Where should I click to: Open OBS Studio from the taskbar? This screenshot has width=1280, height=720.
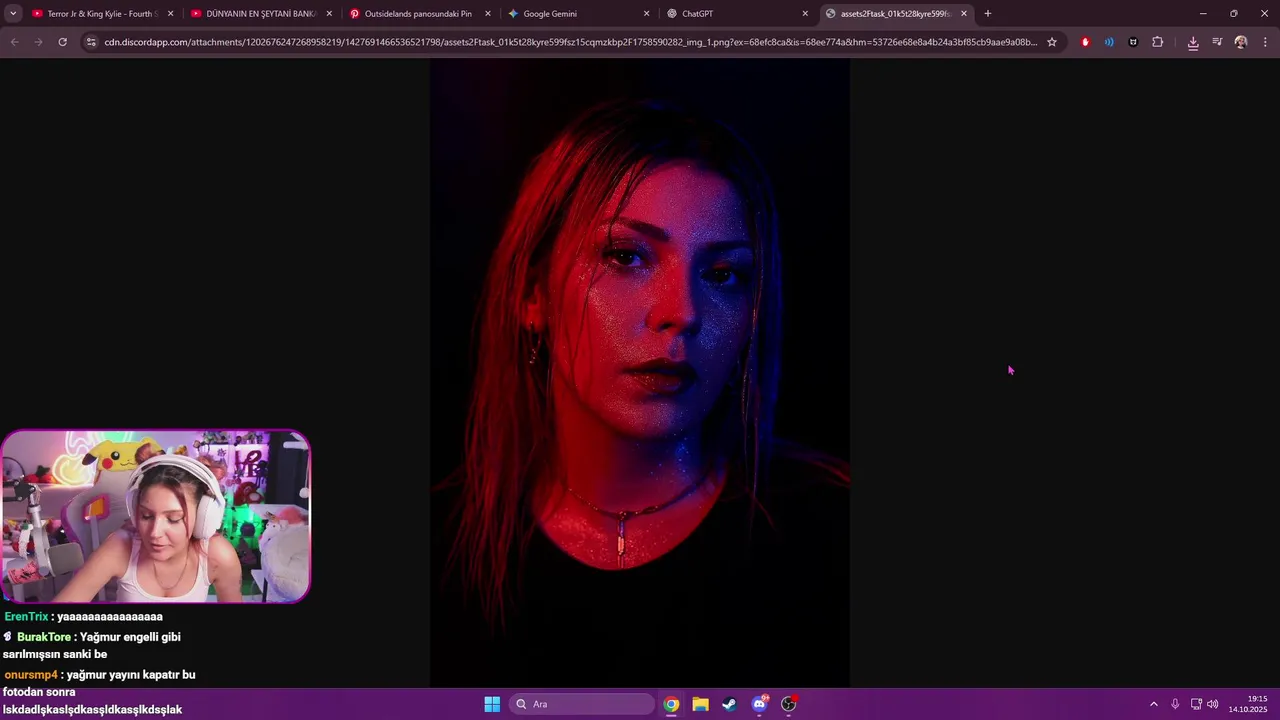click(x=789, y=704)
